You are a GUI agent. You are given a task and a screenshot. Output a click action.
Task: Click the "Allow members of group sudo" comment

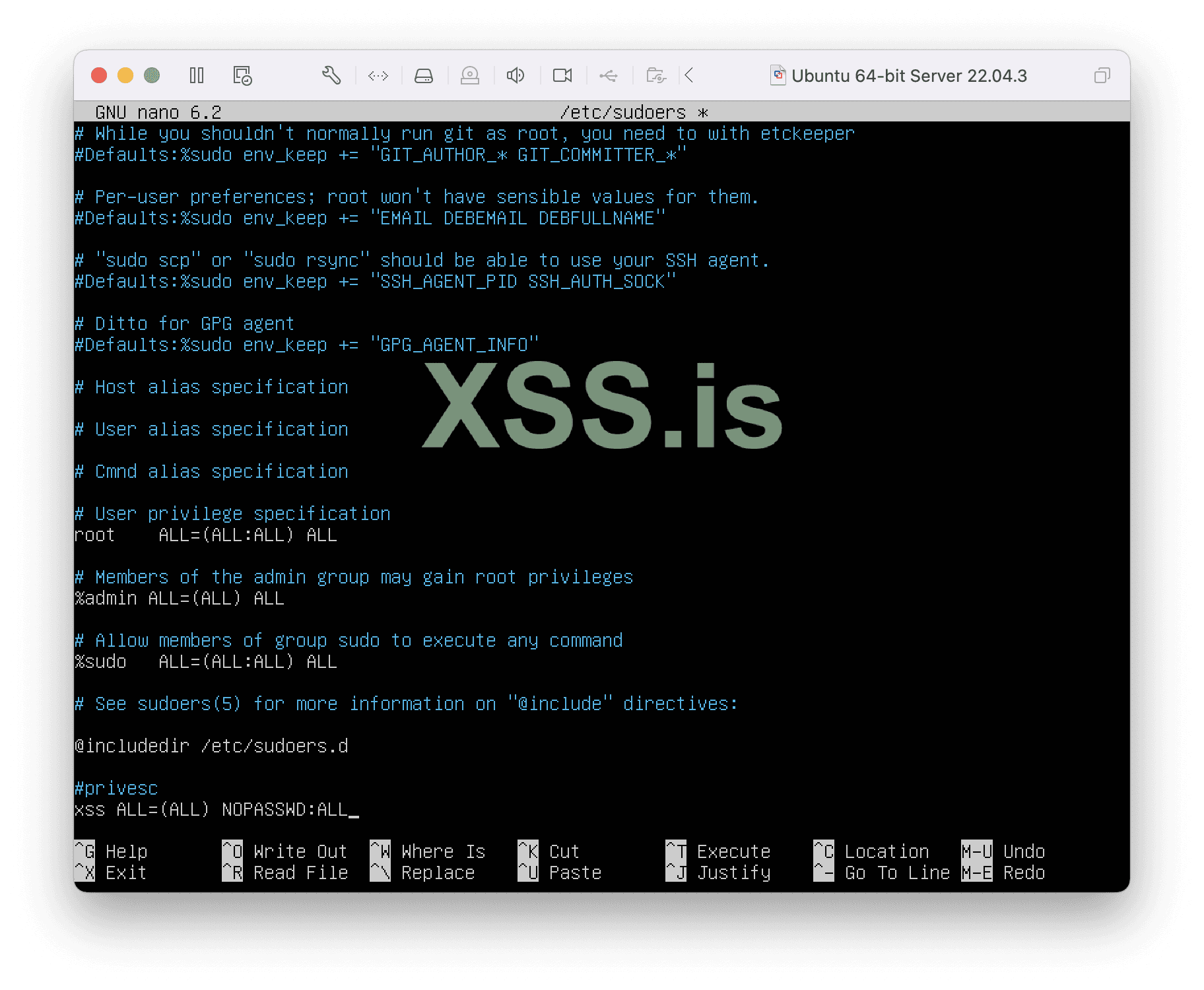[x=349, y=640]
